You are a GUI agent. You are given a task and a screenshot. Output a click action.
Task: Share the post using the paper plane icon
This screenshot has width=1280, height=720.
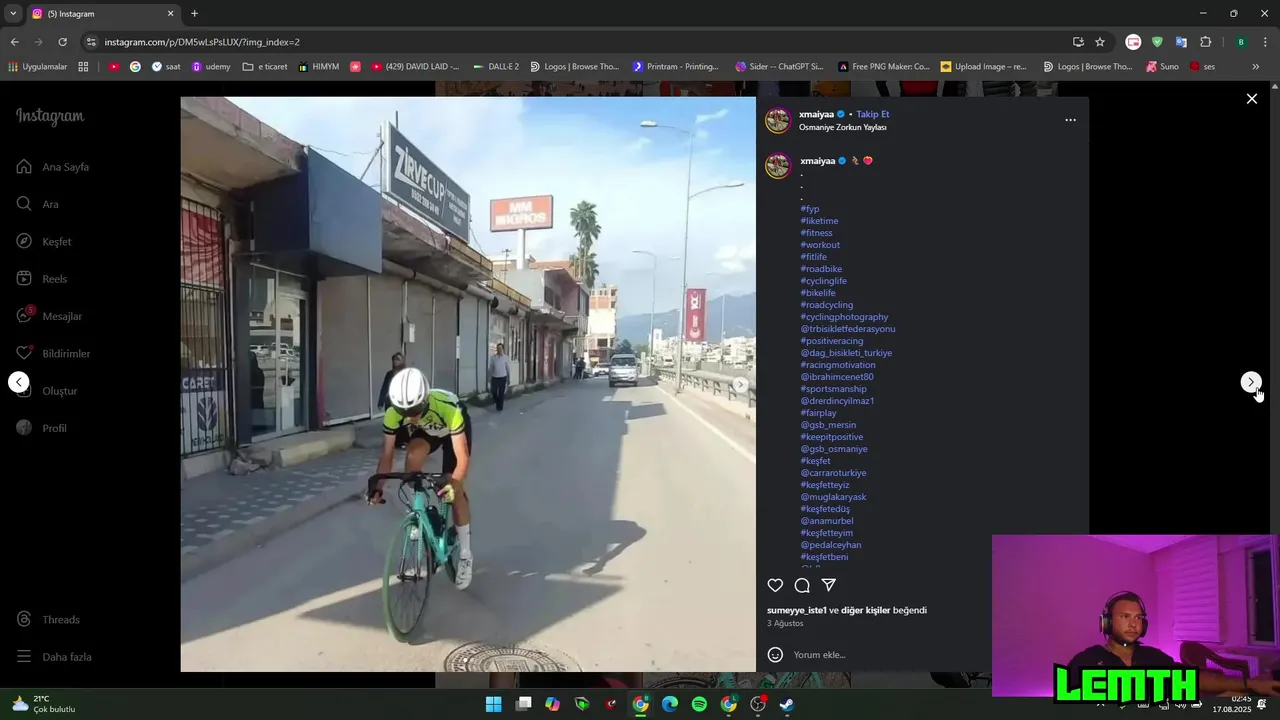point(829,585)
